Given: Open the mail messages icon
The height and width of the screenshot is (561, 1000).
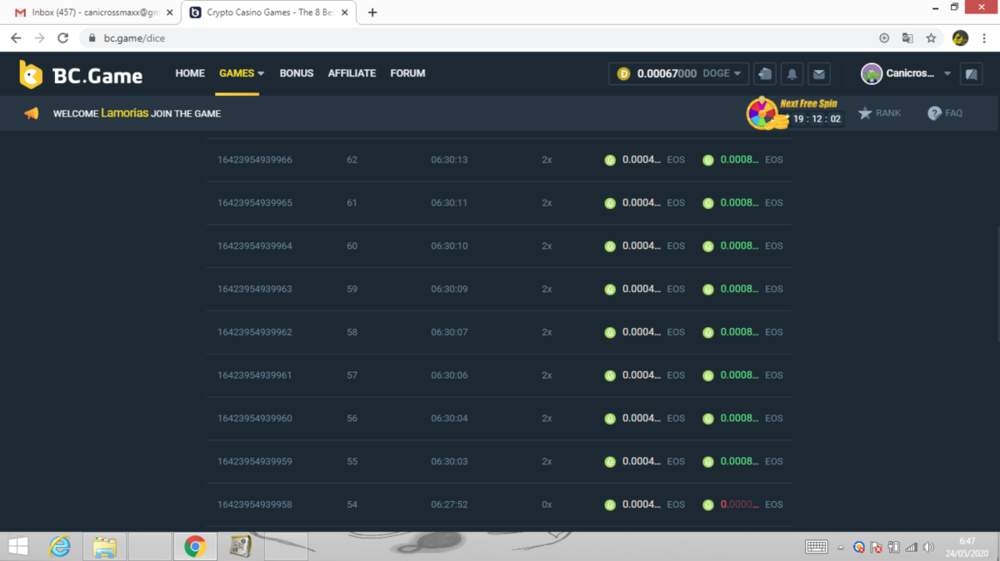Looking at the screenshot, I should coord(818,74).
